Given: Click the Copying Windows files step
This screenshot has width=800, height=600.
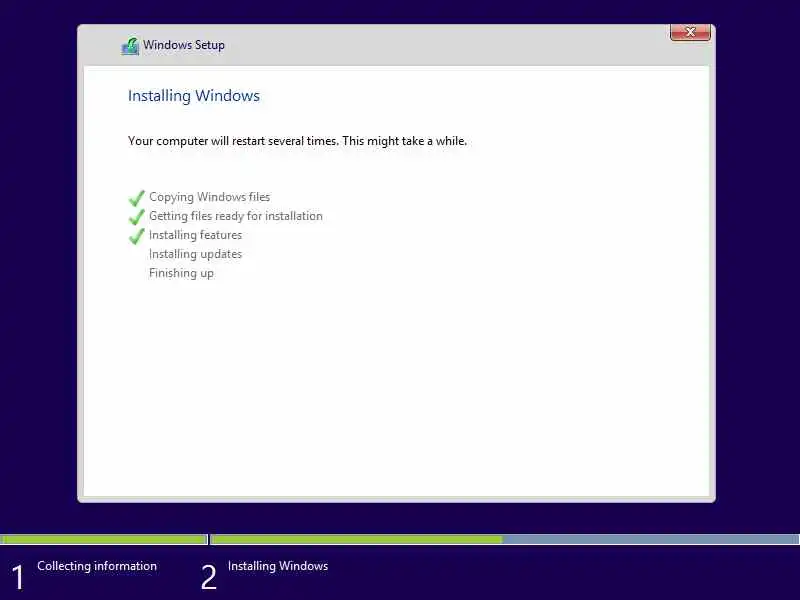Looking at the screenshot, I should (x=210, y=197).
